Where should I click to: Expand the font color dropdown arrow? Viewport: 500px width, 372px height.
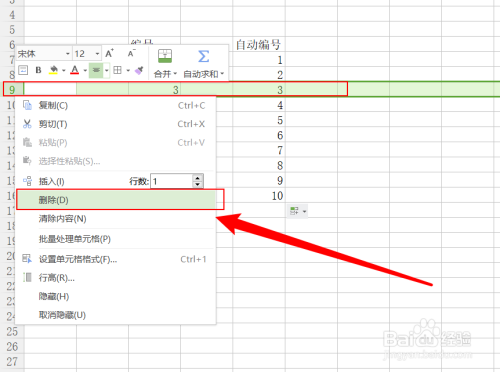coord(85,70)
